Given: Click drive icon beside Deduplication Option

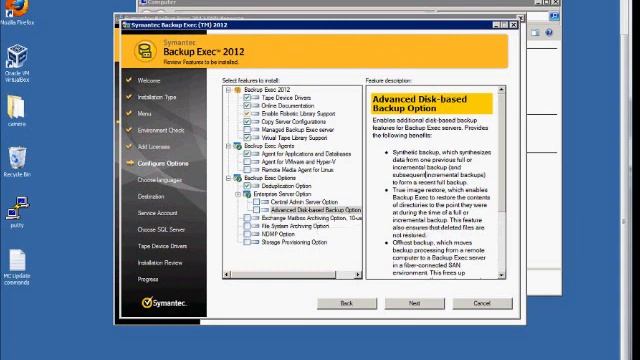Looking at the screenshot, I should click(256, 186).
